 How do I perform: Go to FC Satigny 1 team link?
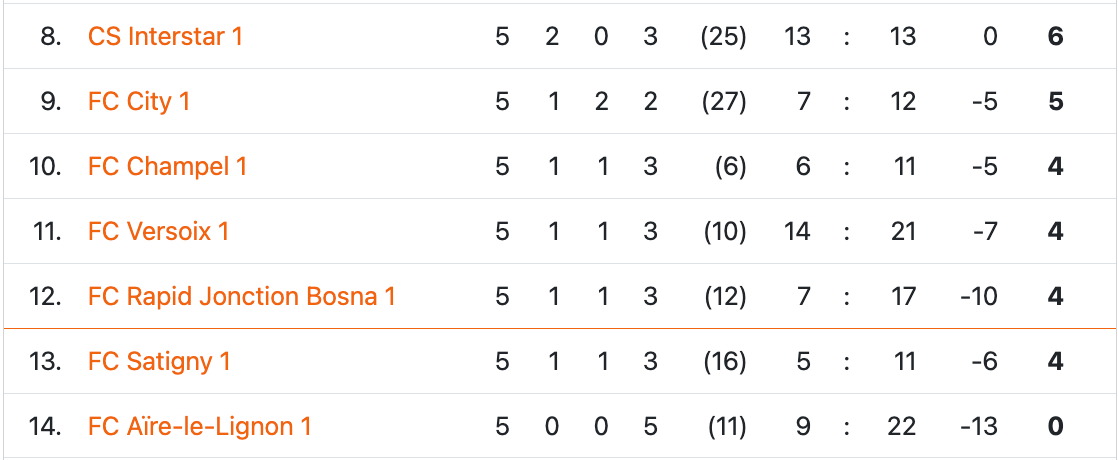point(159,362)
